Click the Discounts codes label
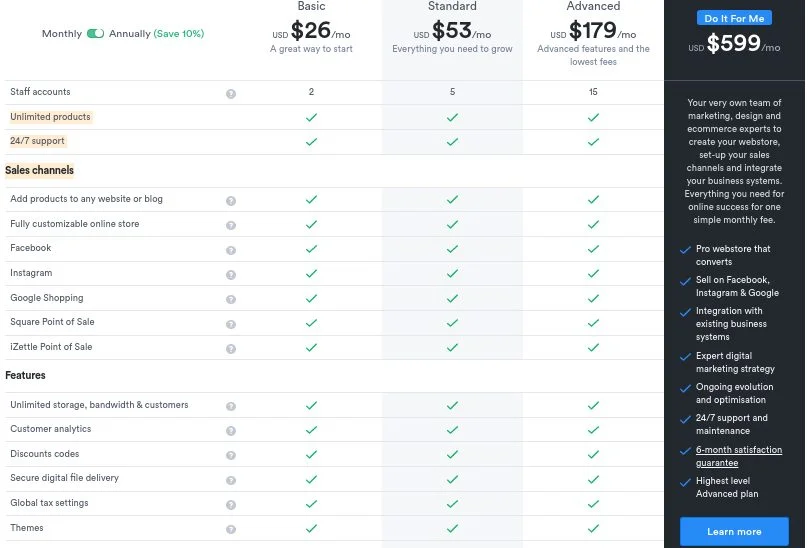This screenshot has height=548, width=808. tap(44, 454)
